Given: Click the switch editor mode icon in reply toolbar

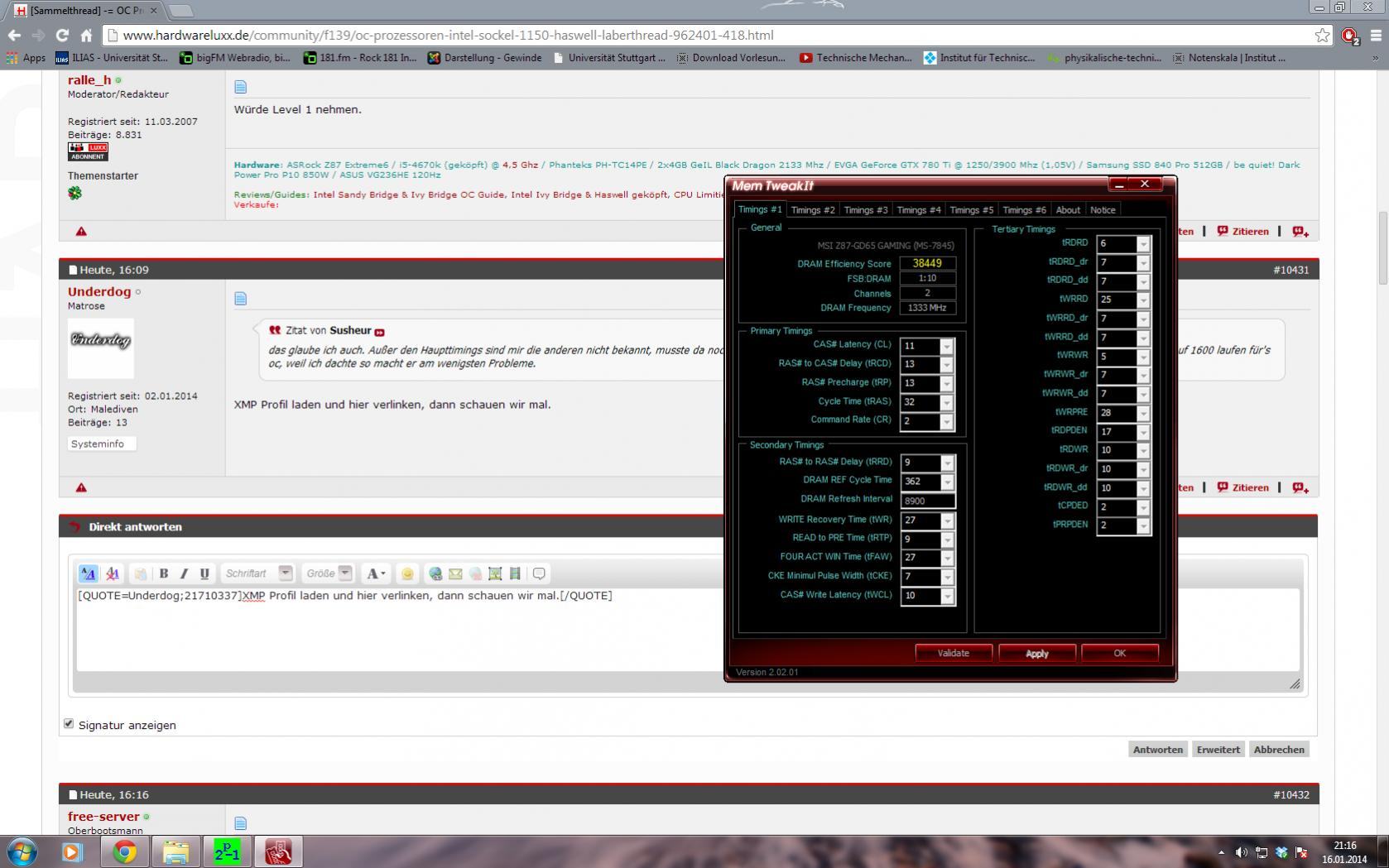Looking at the screenshot, I should (x=89, y=573).
